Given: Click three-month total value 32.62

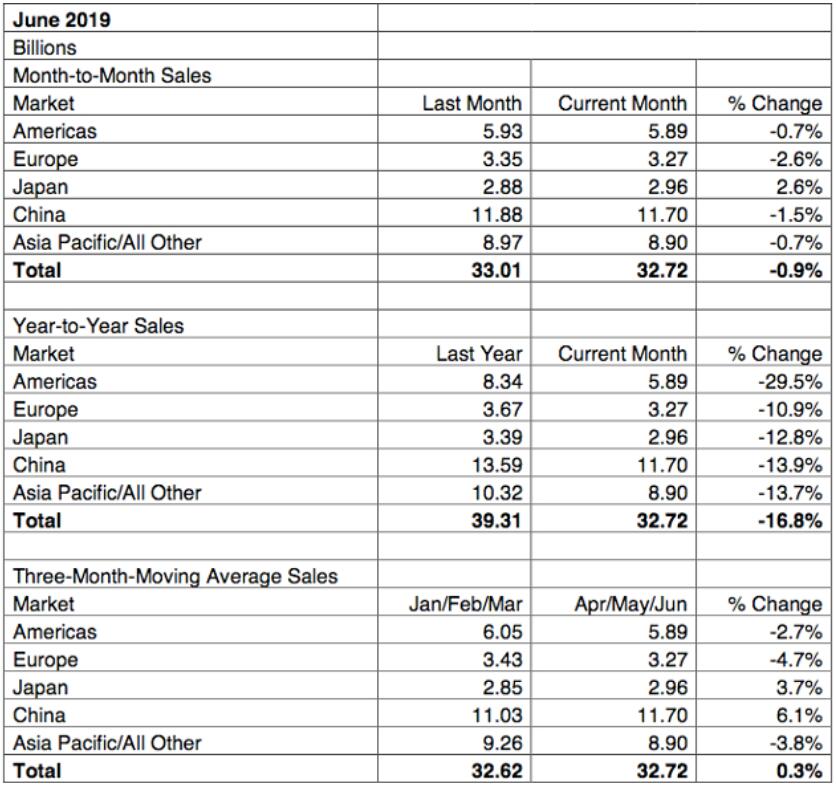Looking at the screenshot, I should point(454,770).
